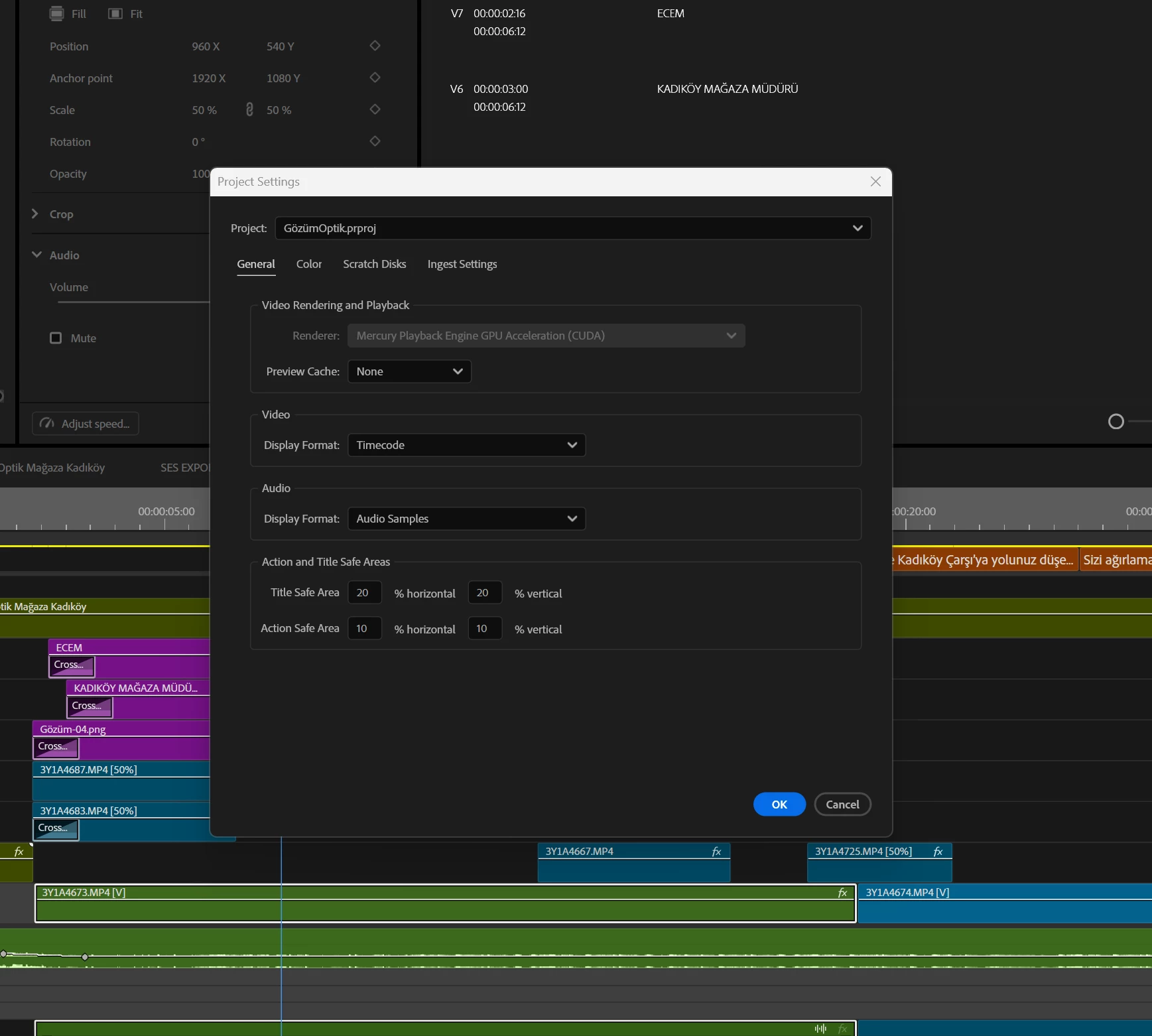Toggle Position keyframe diamond
Viewport: 1152px width, 1036px height.
[375, 46]
